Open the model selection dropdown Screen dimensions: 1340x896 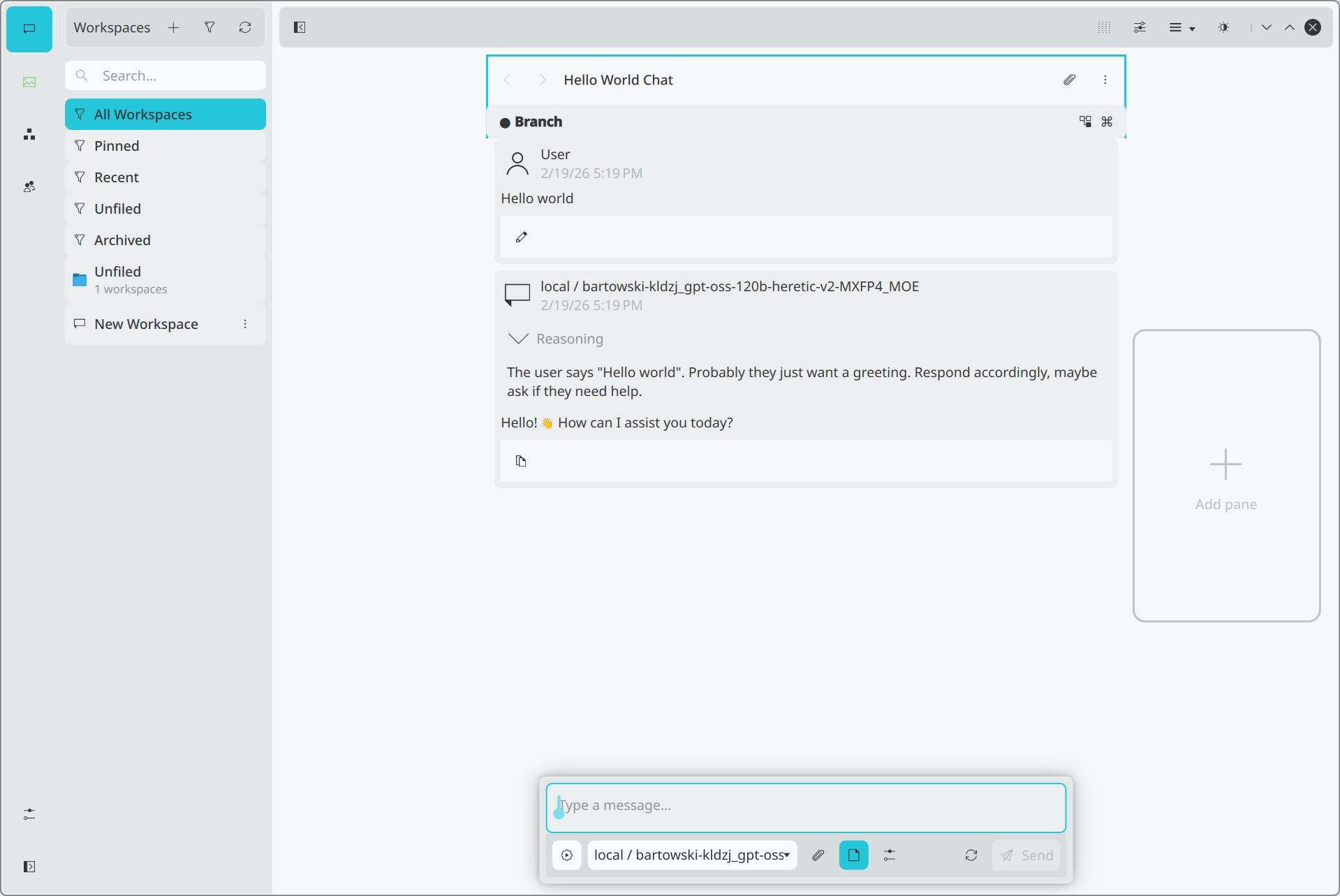coord(692,855)
